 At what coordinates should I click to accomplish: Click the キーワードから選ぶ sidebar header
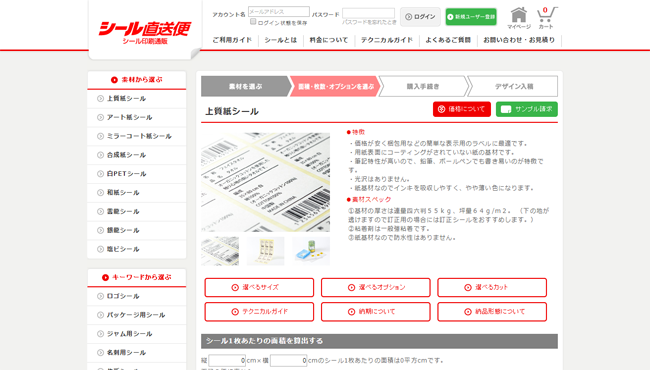(x=137, y=277)
